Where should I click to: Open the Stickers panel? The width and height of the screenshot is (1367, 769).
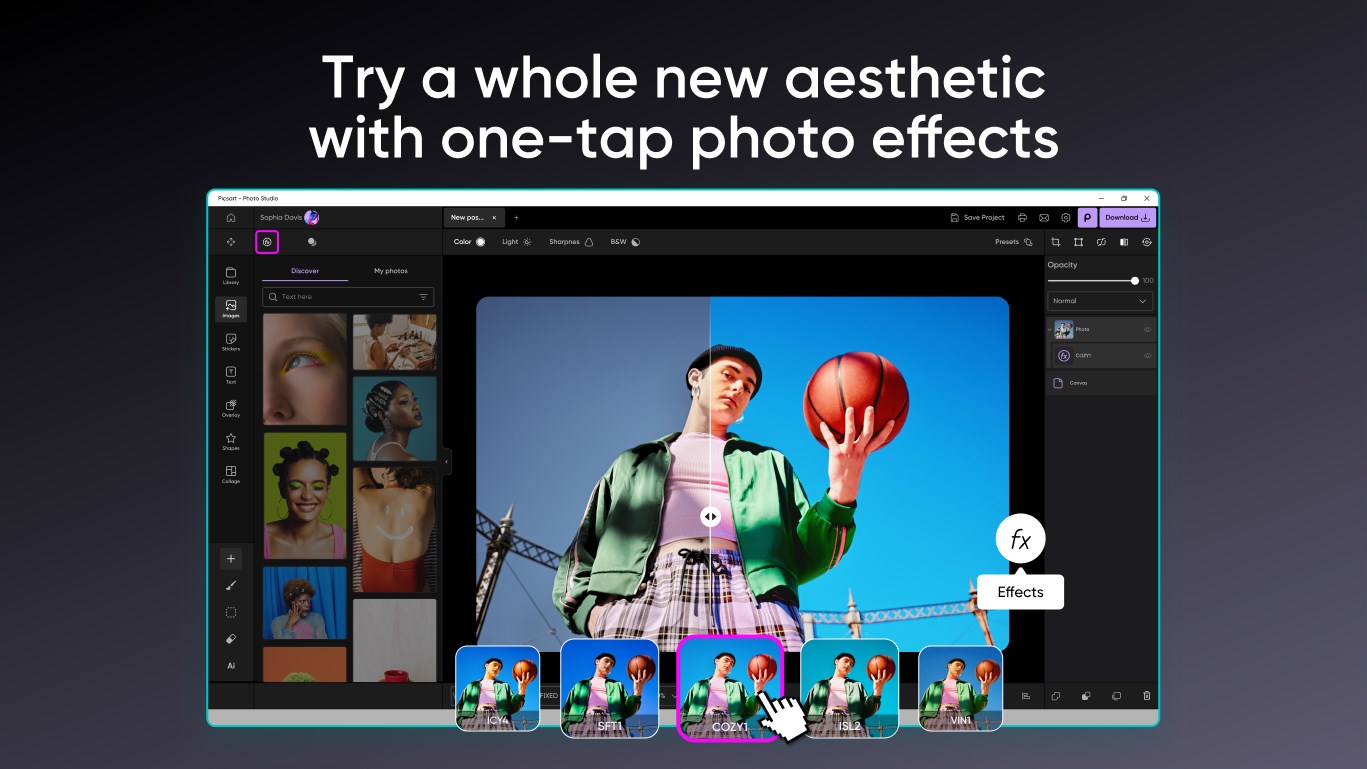click(231, 343)
